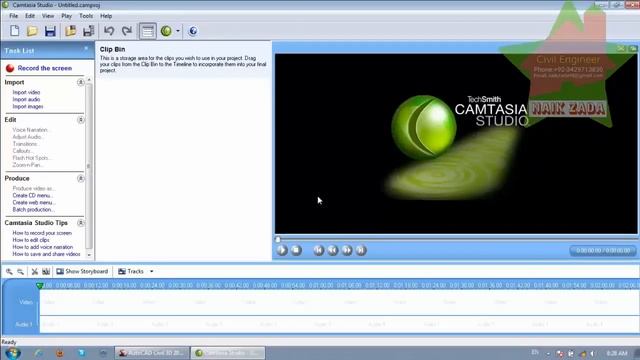Open the Edit menu
640x360 pixels.
point(30,16)
